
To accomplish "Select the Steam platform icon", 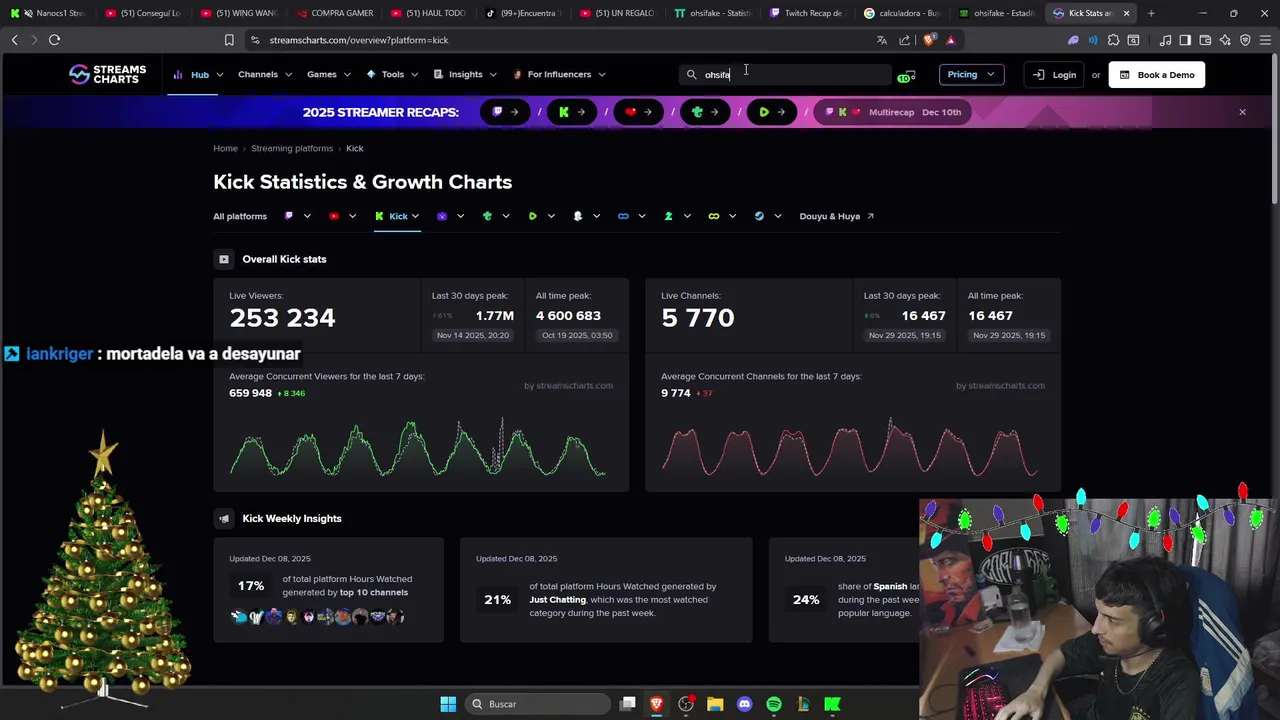I will tap(759, 216).
